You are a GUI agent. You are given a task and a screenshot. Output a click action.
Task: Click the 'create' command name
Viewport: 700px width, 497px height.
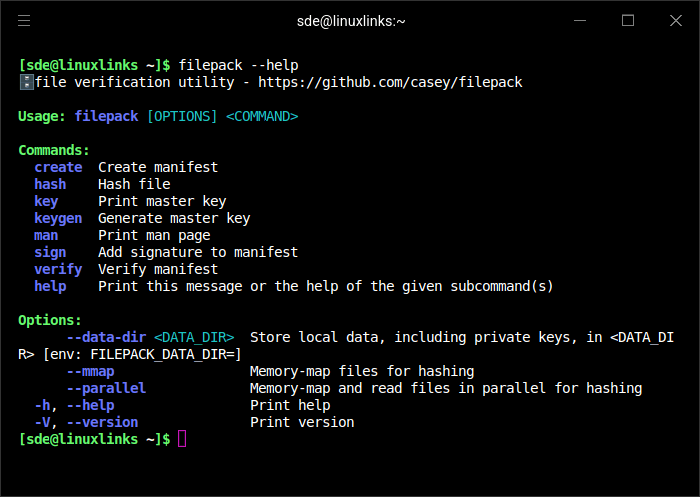(x=58, y=167)
